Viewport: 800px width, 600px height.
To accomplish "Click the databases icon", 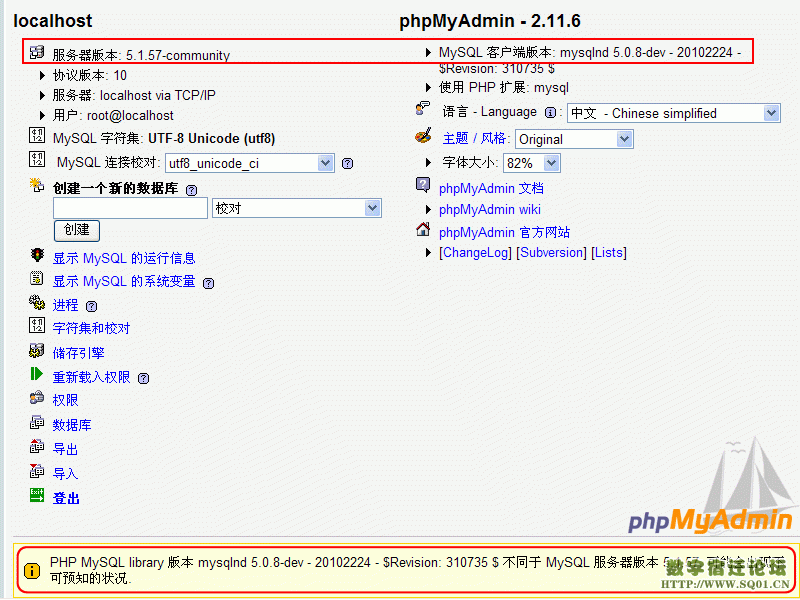I will tap(37, 422).
